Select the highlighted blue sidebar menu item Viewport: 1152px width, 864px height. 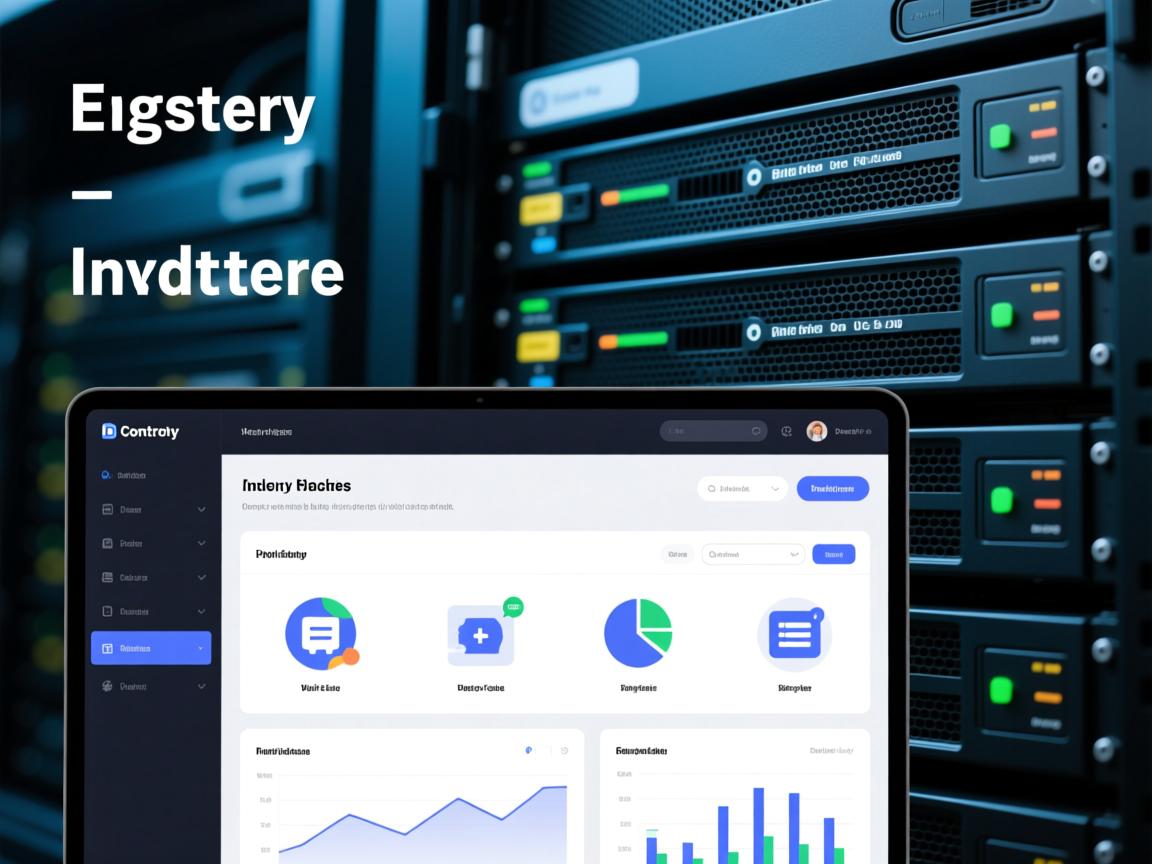pos(151,648)
